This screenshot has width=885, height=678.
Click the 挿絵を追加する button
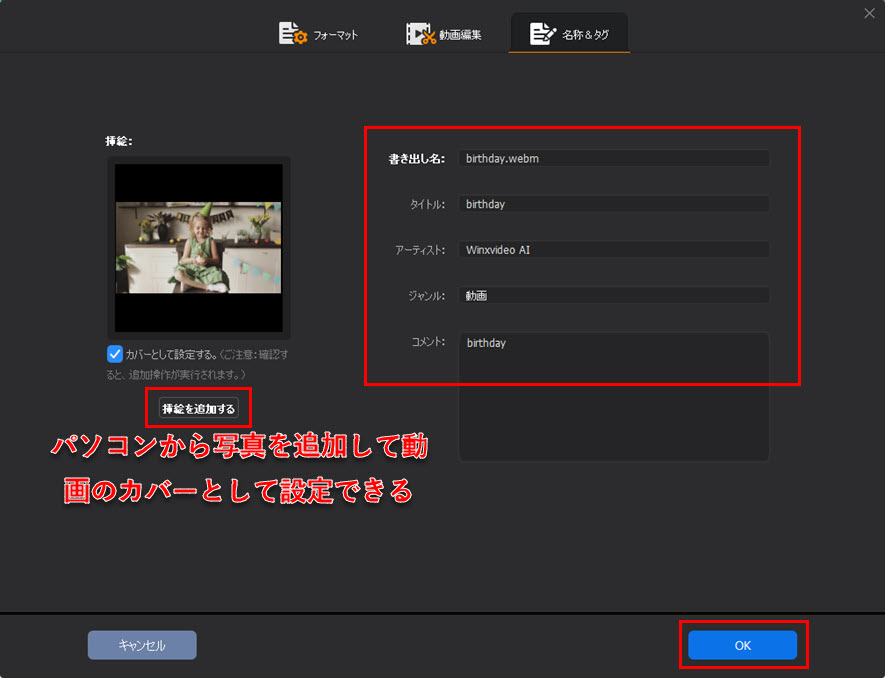[198, 408]
